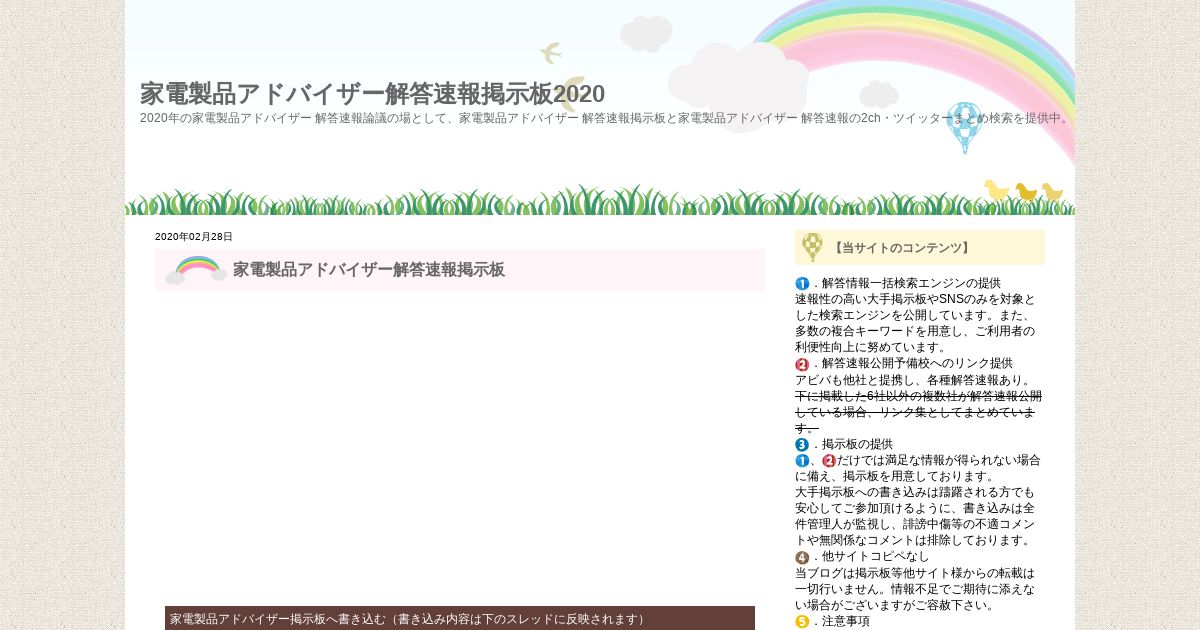The image size is (1200, 630).
Task: Click the rainbow icon beside the post title
Action: pos(196,270)
